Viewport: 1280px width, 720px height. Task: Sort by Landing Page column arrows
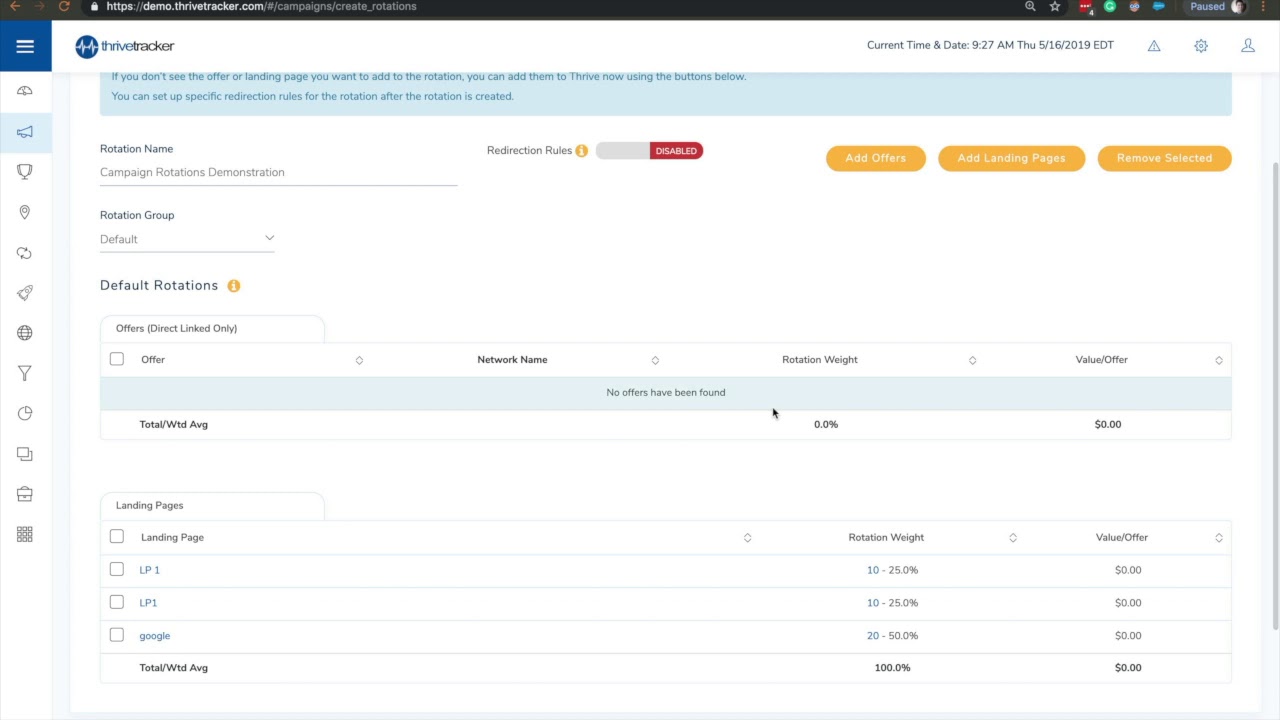click(x=747, y=538)
